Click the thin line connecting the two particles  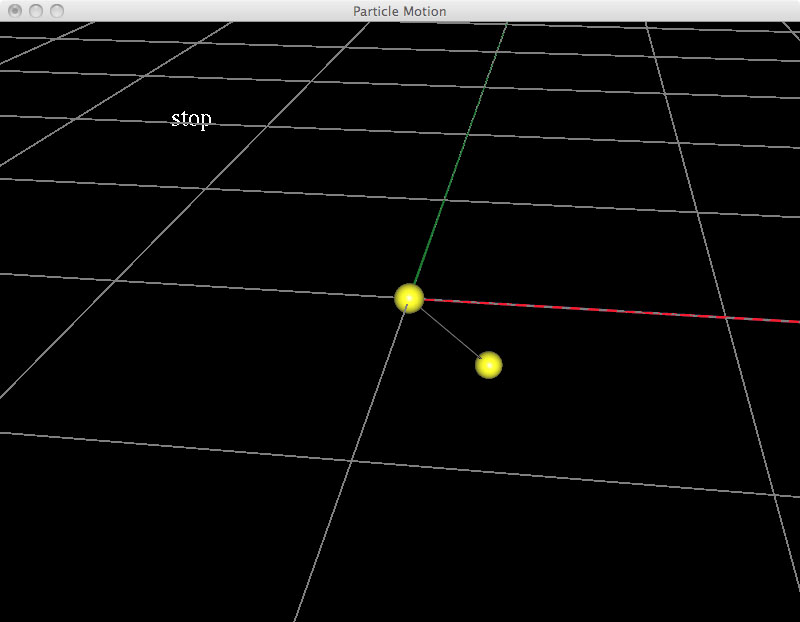pyautogui.click(x=450, y=332)
